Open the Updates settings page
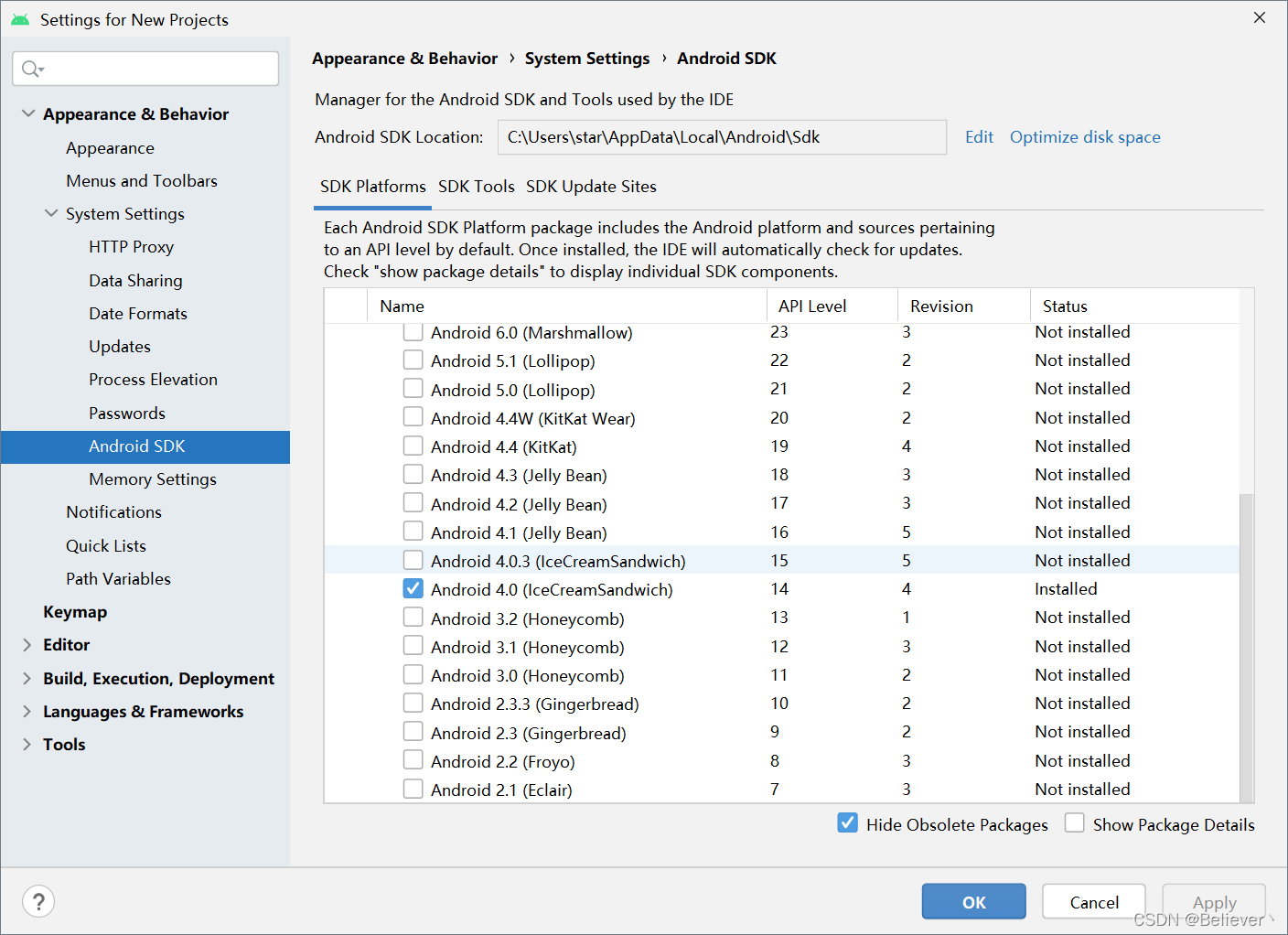This screenshot has height=935, width=1288. [120, 347]
